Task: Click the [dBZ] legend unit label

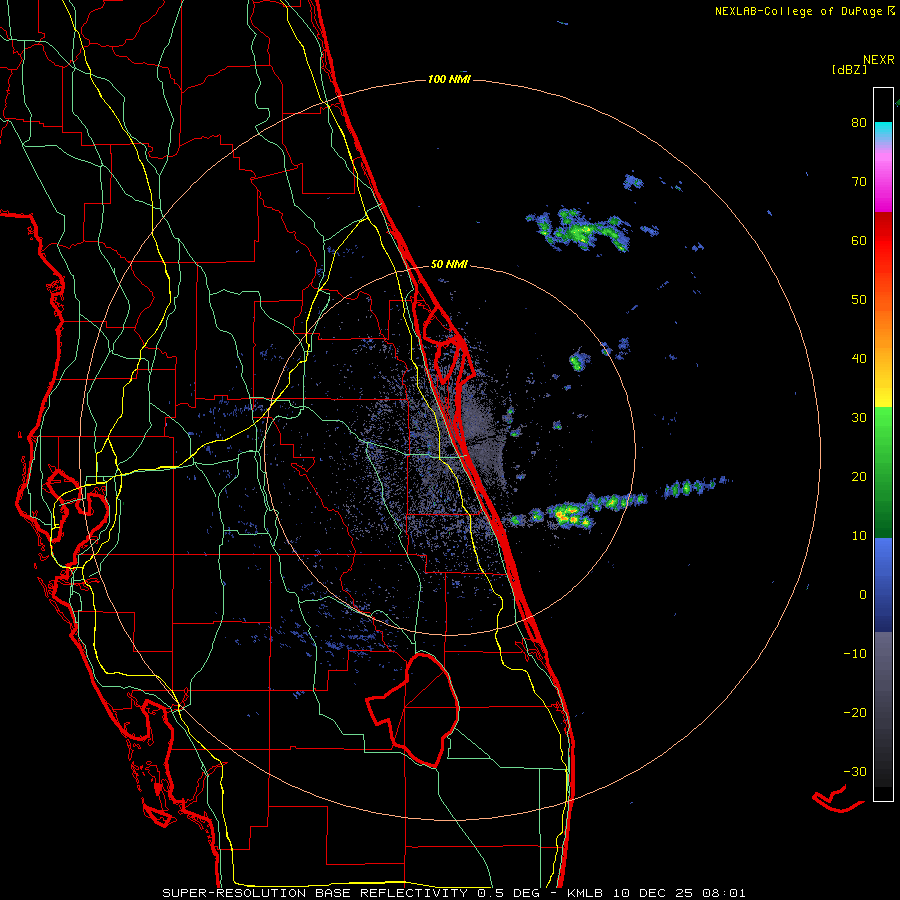Action: point(849,69)
